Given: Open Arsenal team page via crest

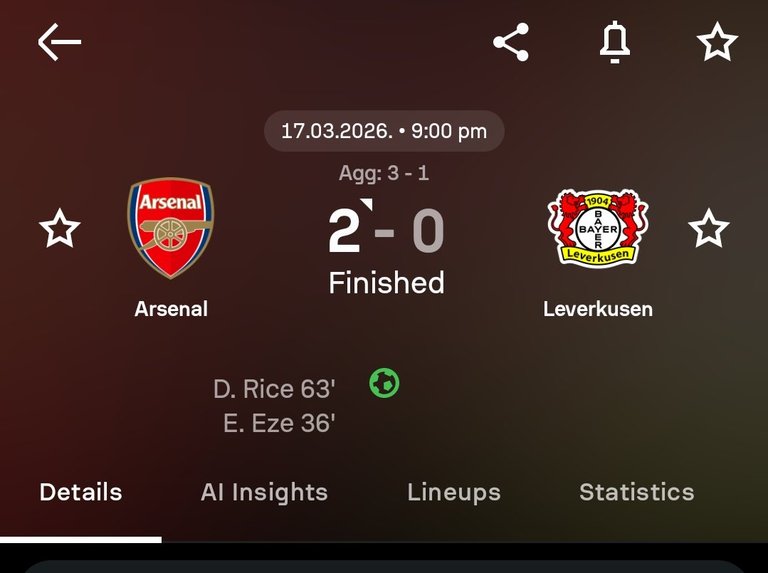Looking at the screenshot, I should coord(171,228).
